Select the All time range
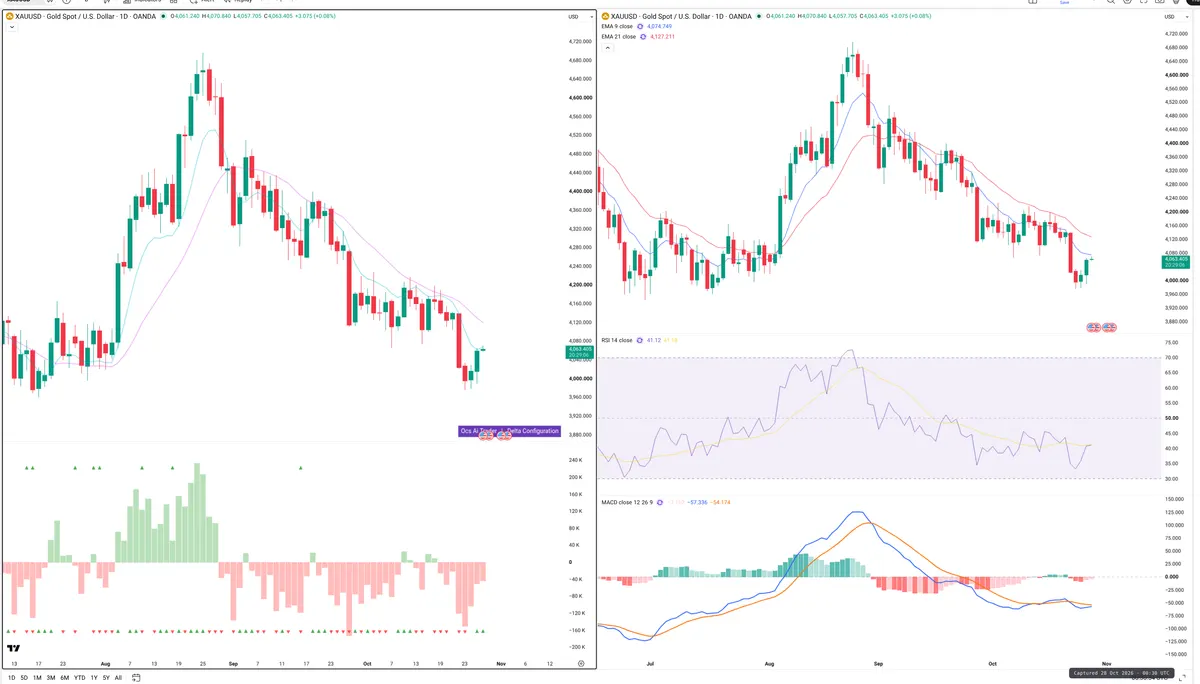This screenshot has width=1200, height=684. pyautogui.click(x=118, y=678)
